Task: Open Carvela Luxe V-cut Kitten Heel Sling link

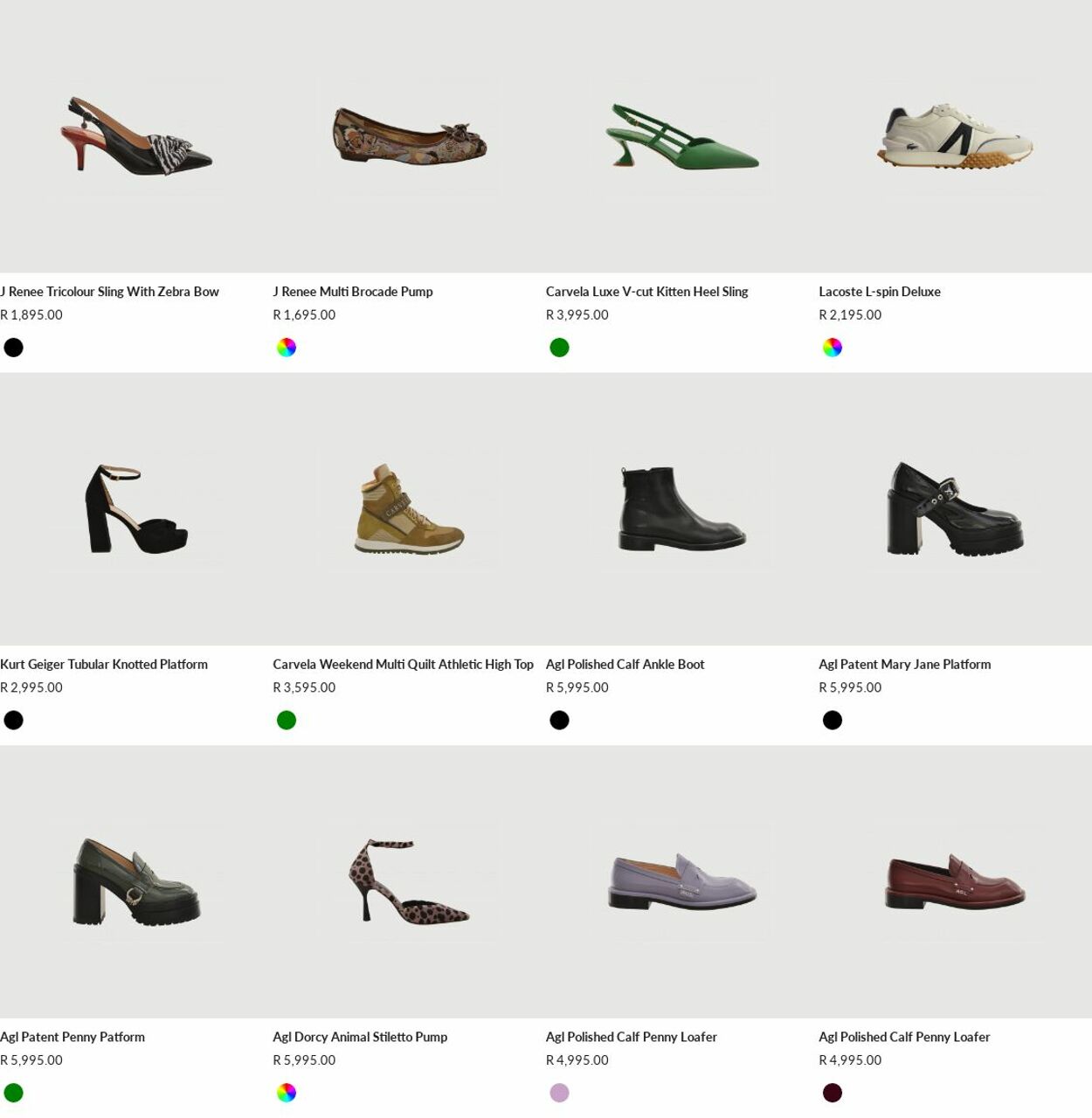Action: (x=646, y=292)
